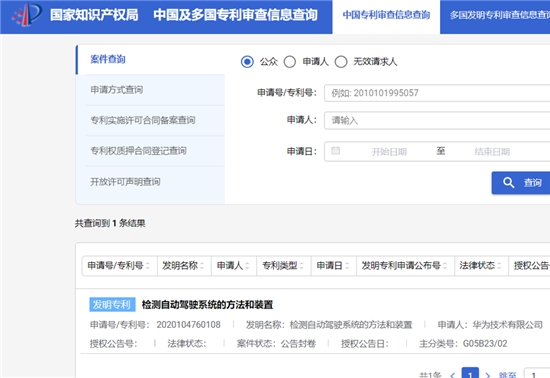Click the magnifier icon on the 查询 button
This screenshot has width=550, height=378.
tap(508, 182)
